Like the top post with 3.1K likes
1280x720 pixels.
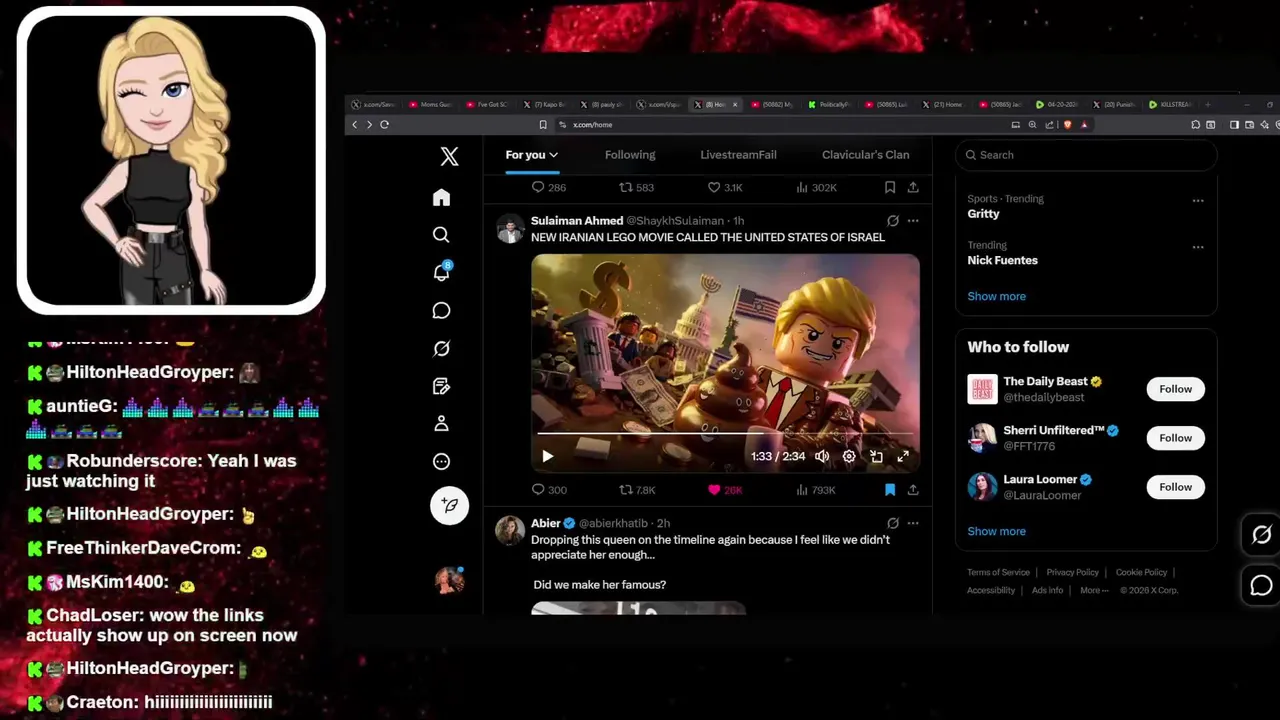point(725,187)
